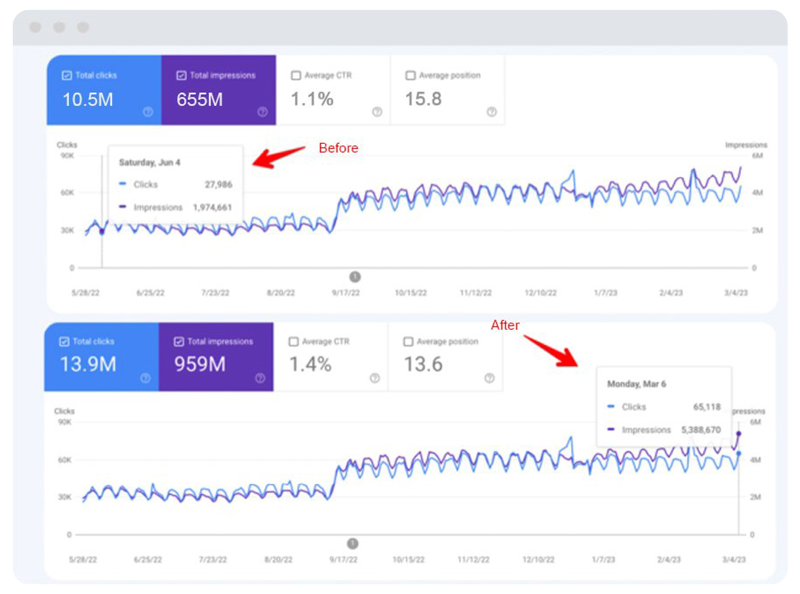This screenshot has height=594, width=800.
Task: Open help icon on 959M Total impressions card
Action: [x=259, y=378]
